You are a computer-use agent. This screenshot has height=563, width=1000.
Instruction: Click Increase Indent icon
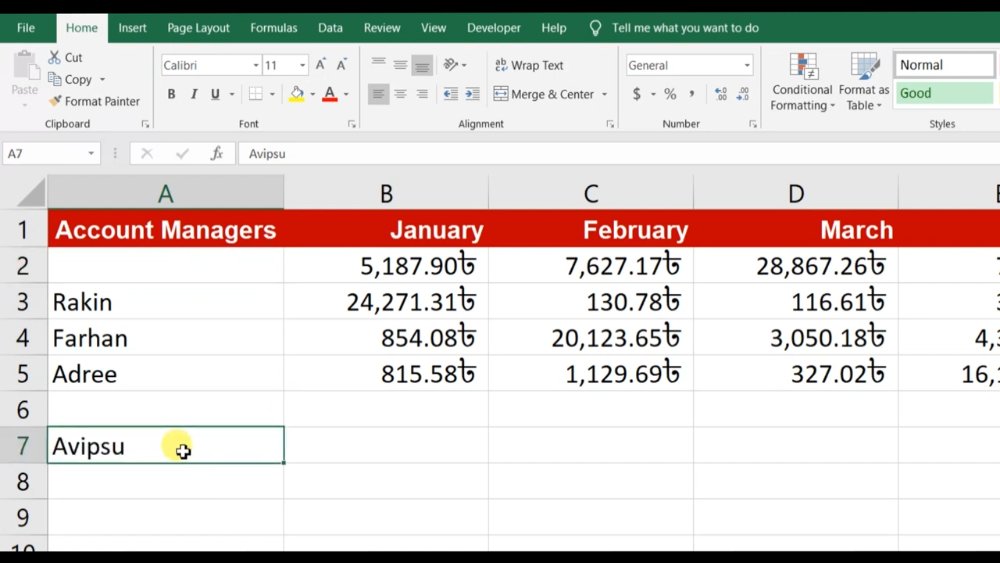(473, 94)
